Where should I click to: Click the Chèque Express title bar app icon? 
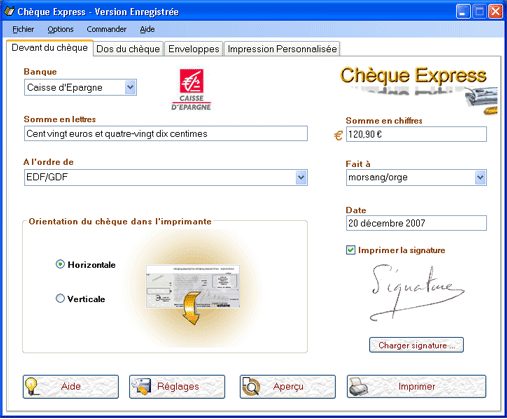9,11
